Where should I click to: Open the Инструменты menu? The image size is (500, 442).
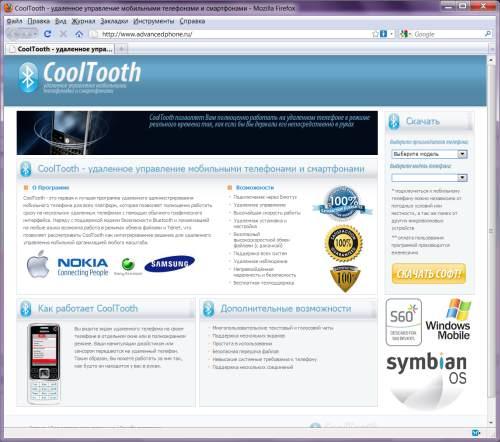(154, 21)
